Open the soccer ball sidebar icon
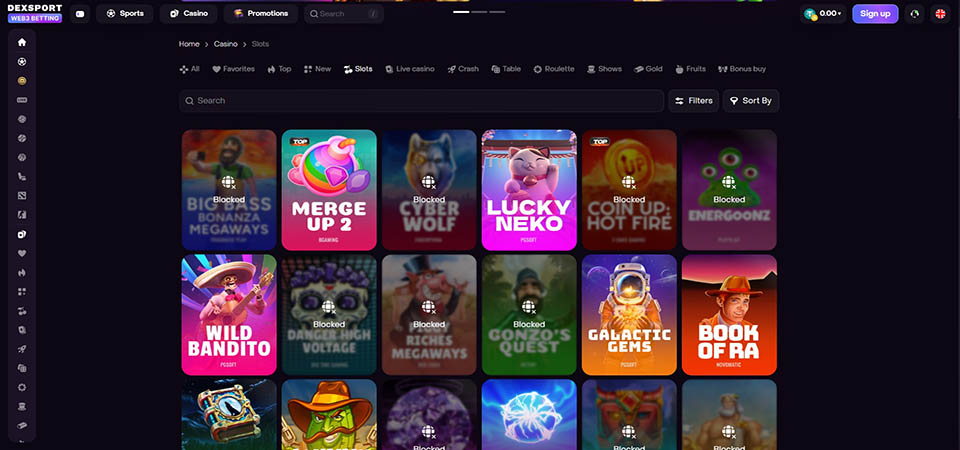960x450 pixels. tap(22, 62)
